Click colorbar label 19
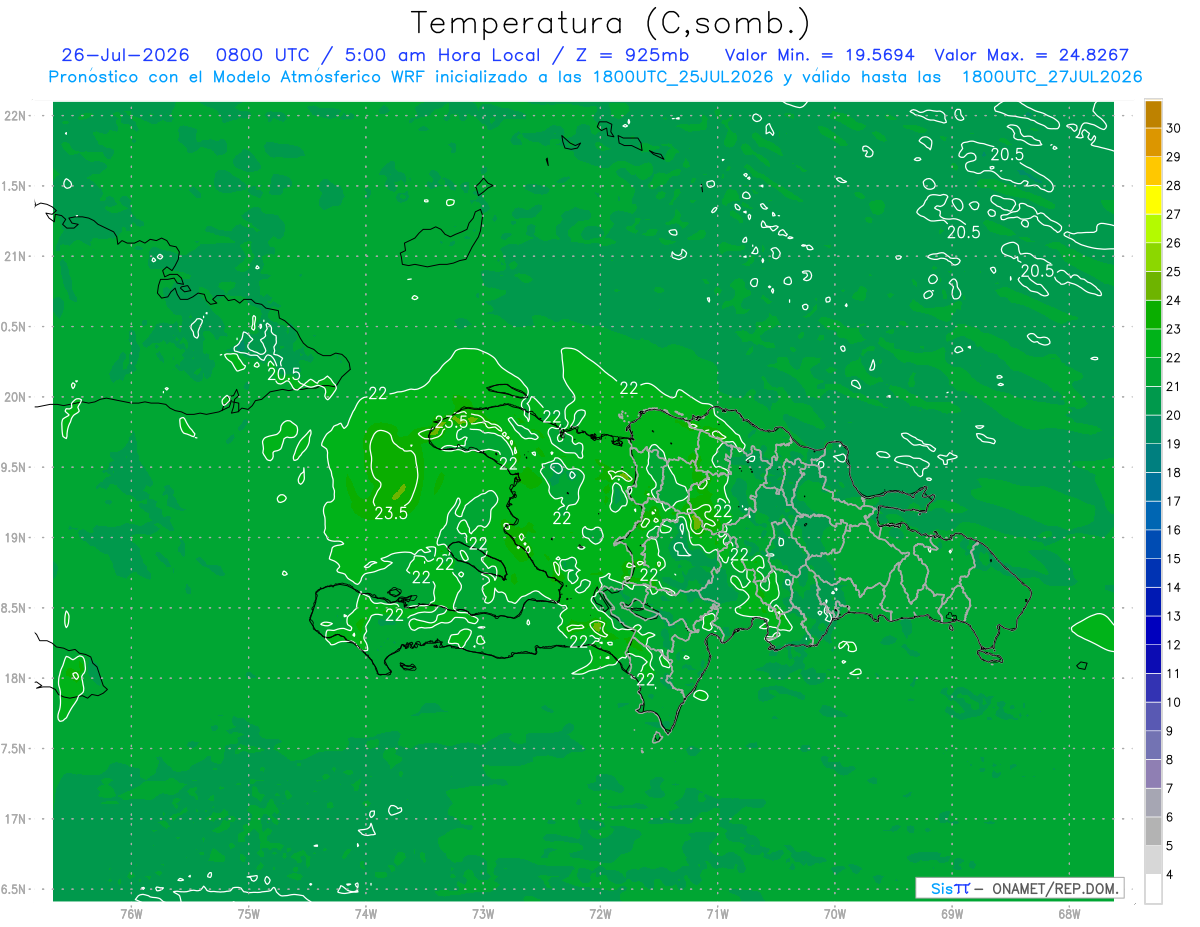Screen dimensions: 1200x927 click(1174, 444)
